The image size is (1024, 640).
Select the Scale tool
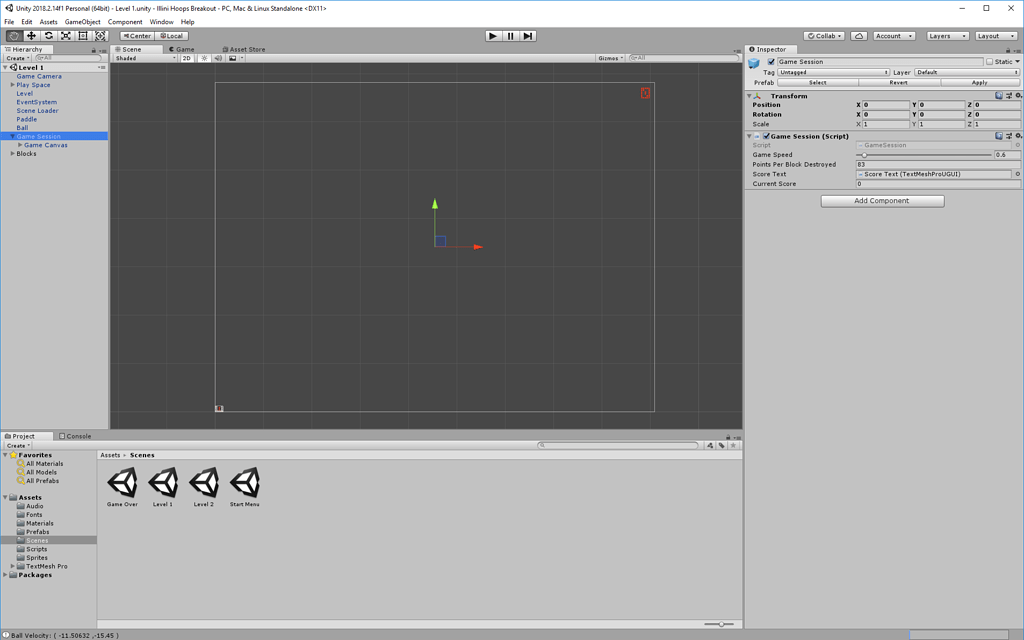point(66,35)
